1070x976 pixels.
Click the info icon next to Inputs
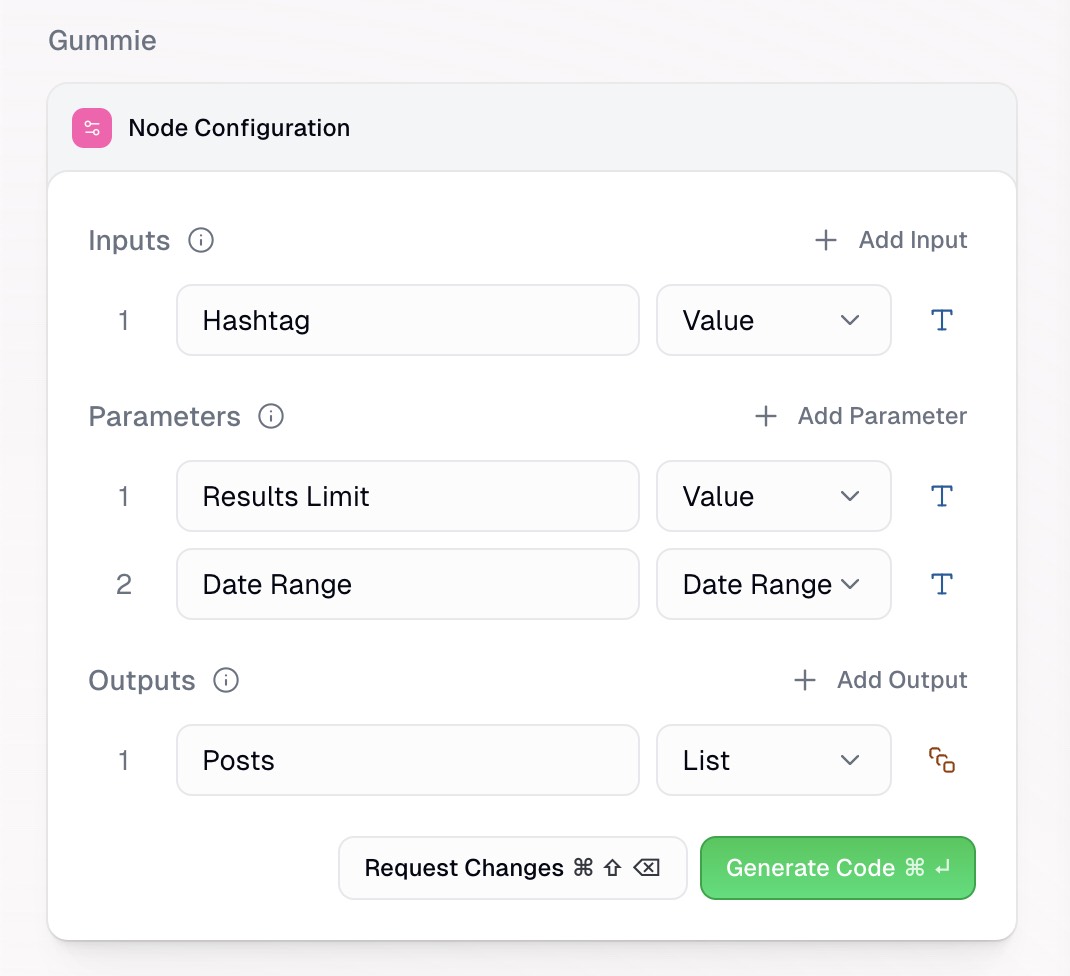[x=200, y=240]
